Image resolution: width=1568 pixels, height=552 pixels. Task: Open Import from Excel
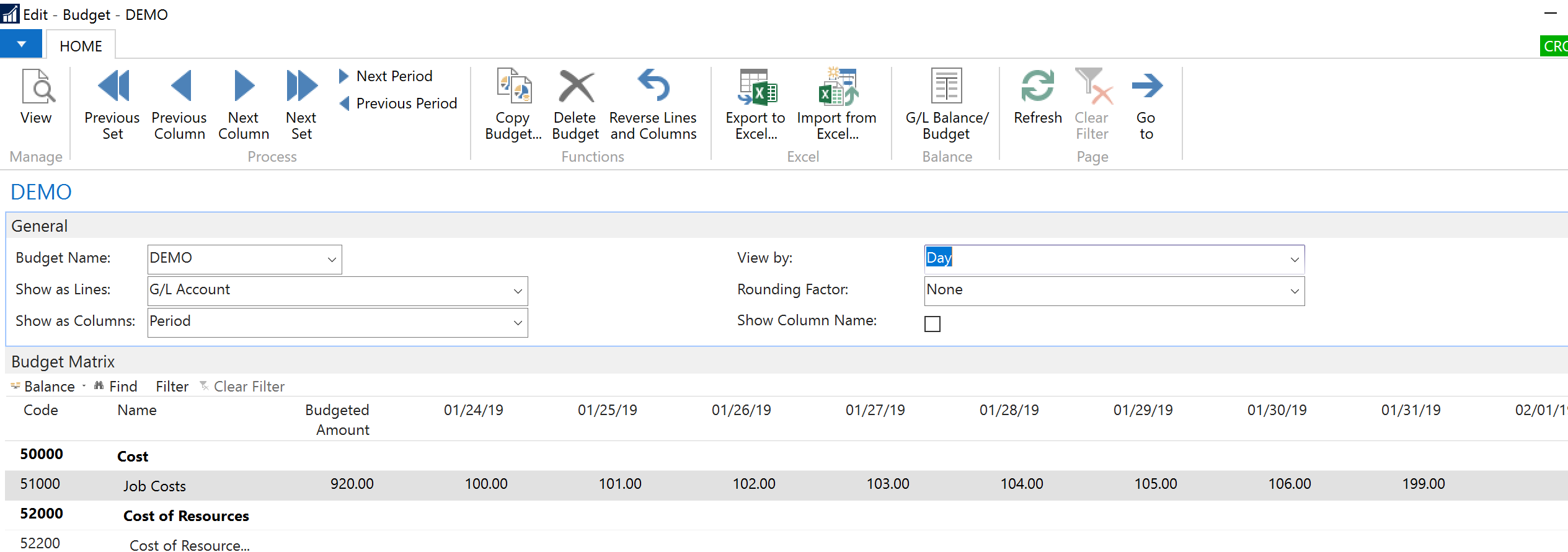pos(837,87)
